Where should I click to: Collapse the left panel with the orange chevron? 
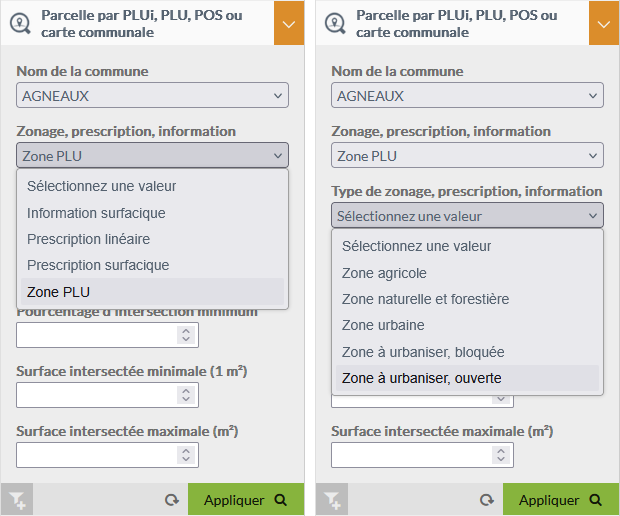(x=289, y=23)
